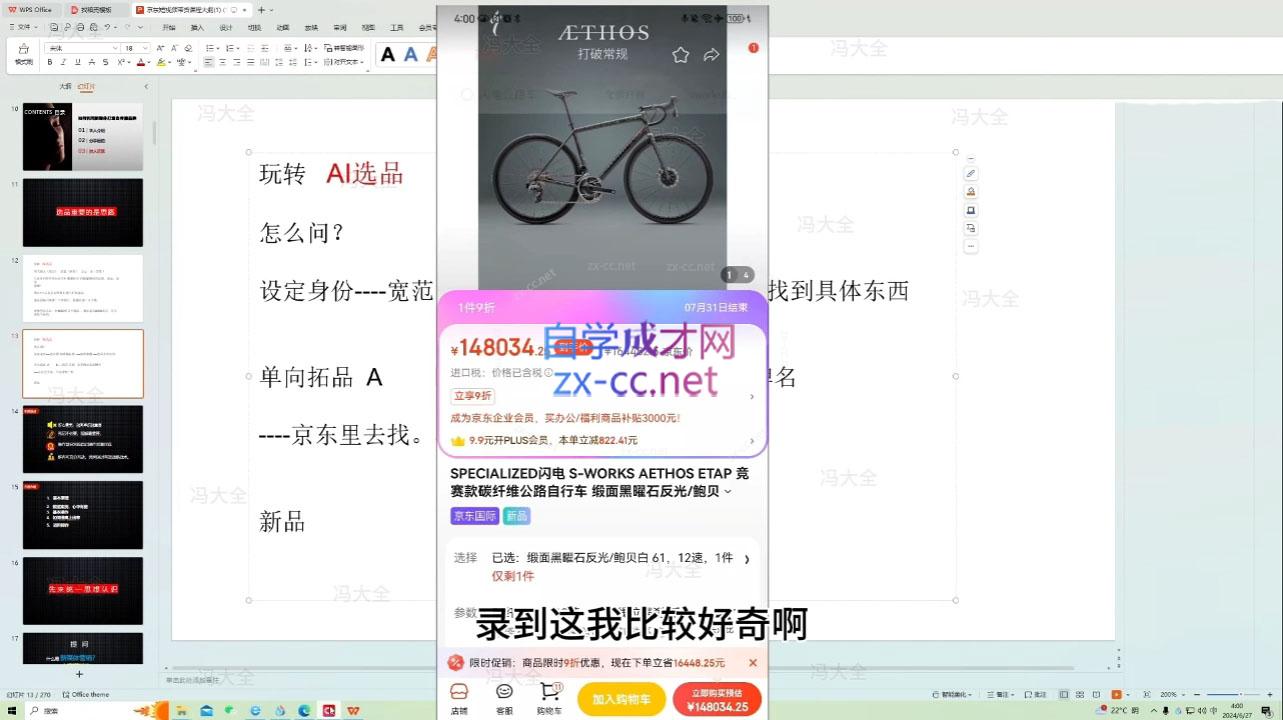1283x720 pixels.
Task: Click the pencil icon beside the text box
Action: coord(970,174)
